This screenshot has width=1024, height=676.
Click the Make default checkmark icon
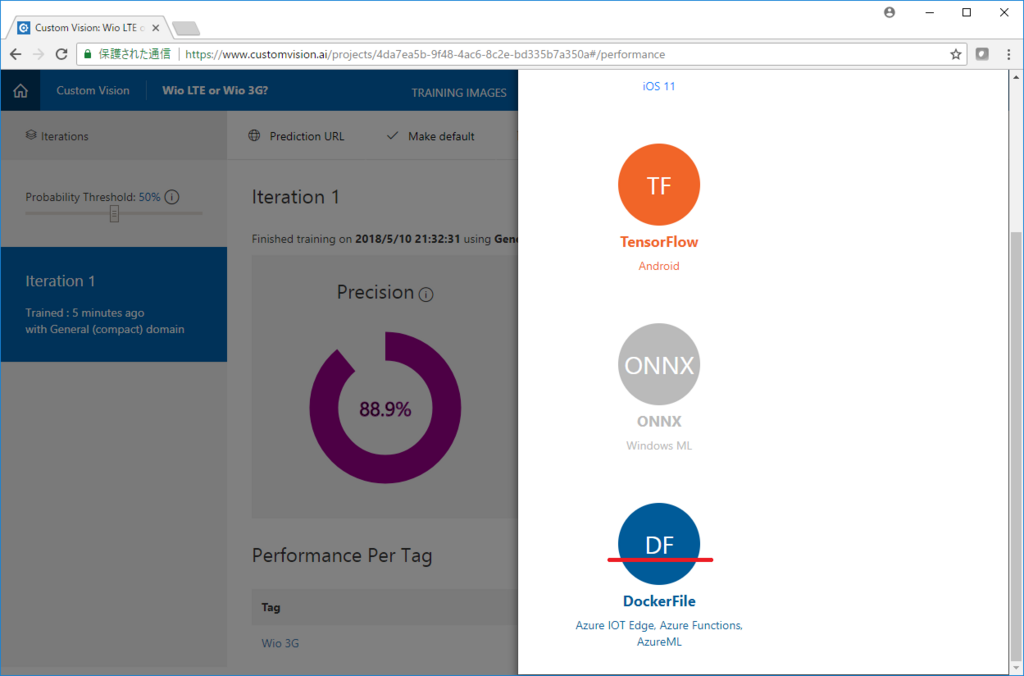(392, 136)
